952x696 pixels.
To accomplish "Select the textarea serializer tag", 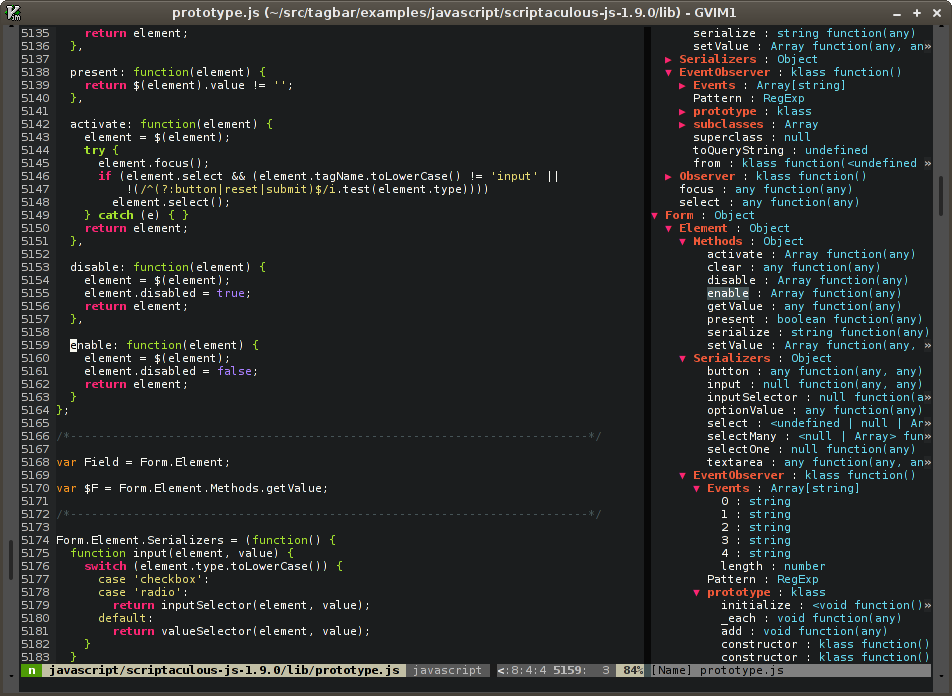I will click(x=741, y=462).
